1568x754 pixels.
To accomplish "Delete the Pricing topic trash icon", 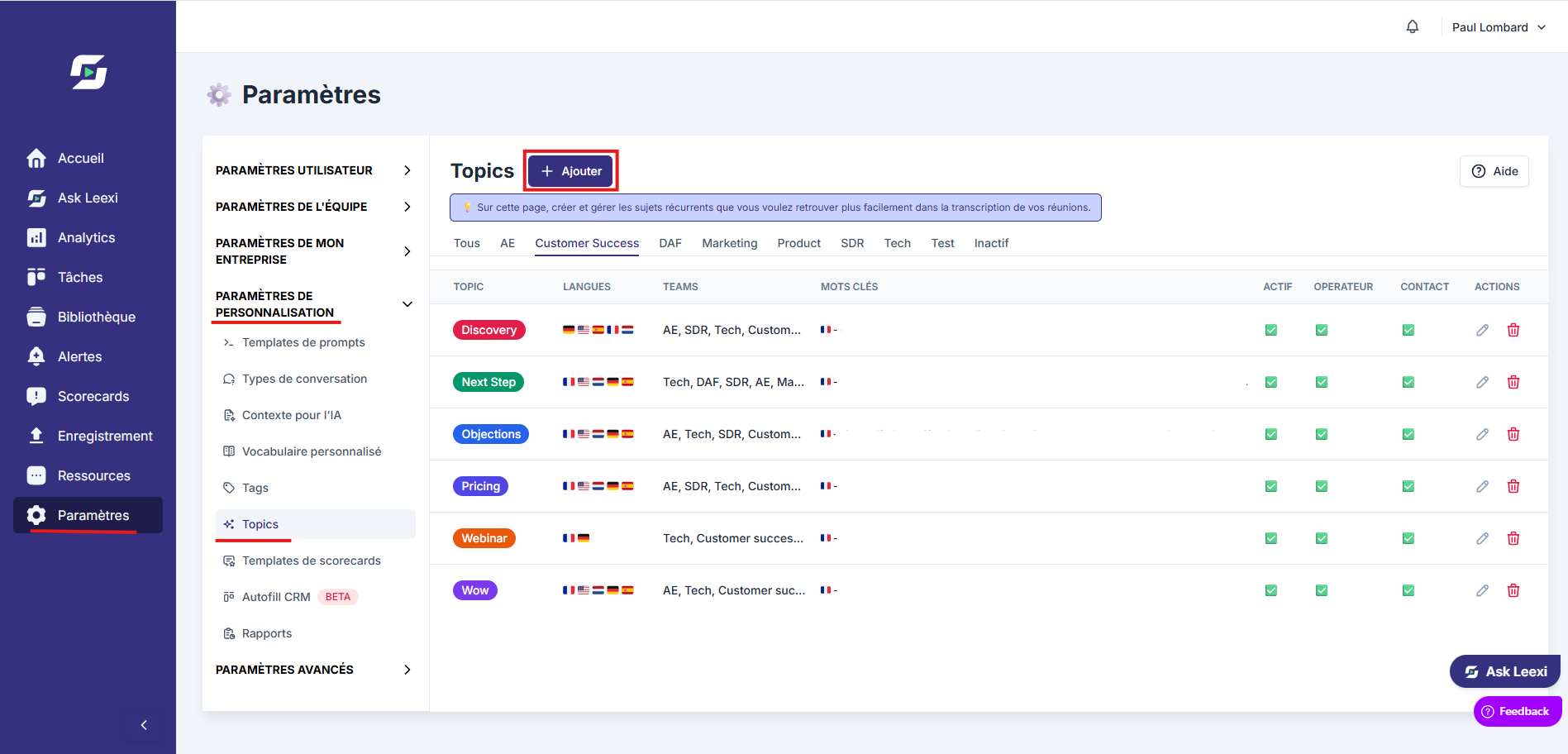I will [x=1513, y=486].
